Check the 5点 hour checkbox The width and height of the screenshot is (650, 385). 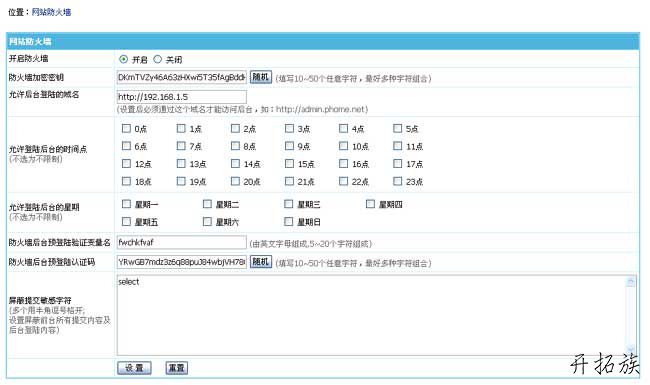click(398, 128)
